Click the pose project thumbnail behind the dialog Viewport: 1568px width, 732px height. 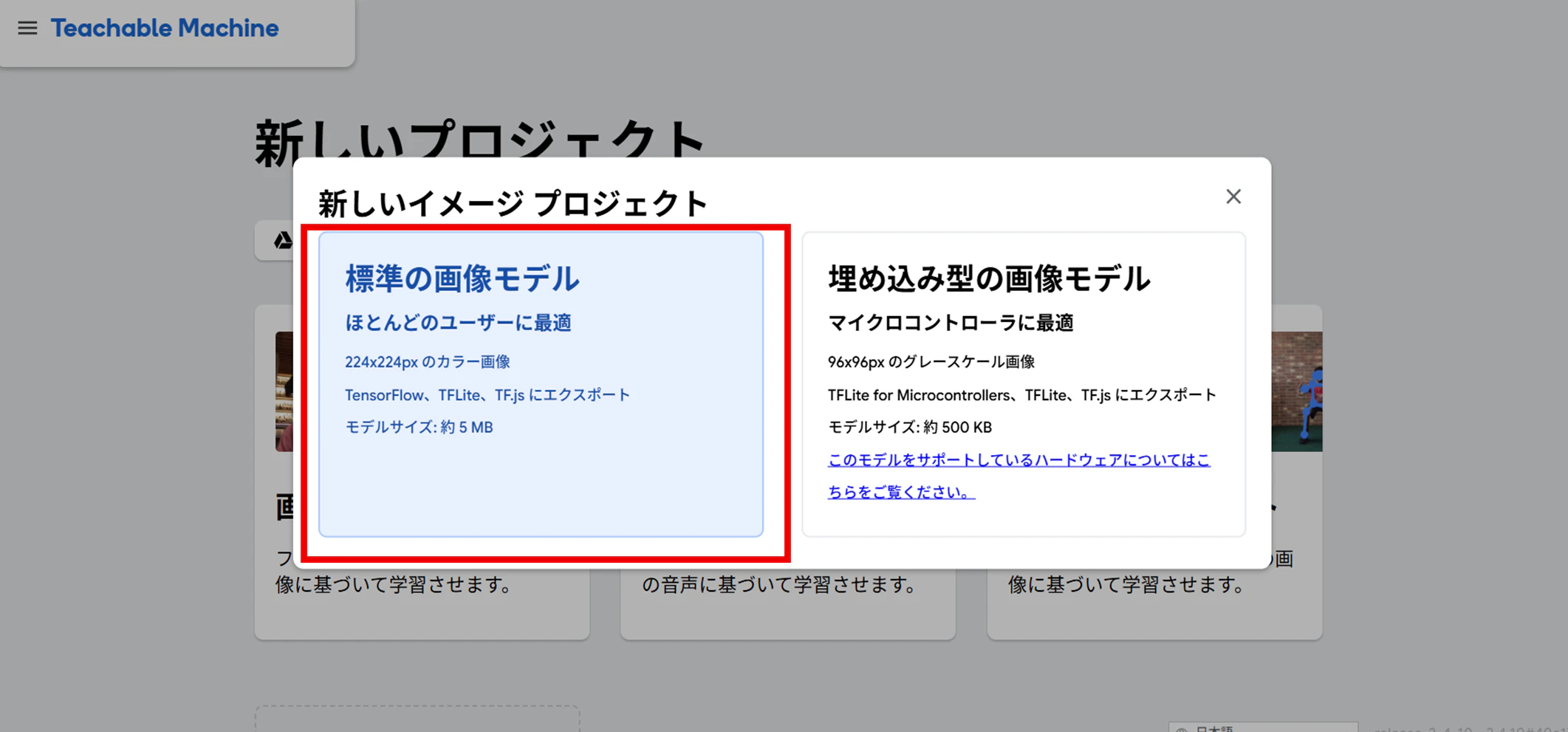pos(1297,391)
